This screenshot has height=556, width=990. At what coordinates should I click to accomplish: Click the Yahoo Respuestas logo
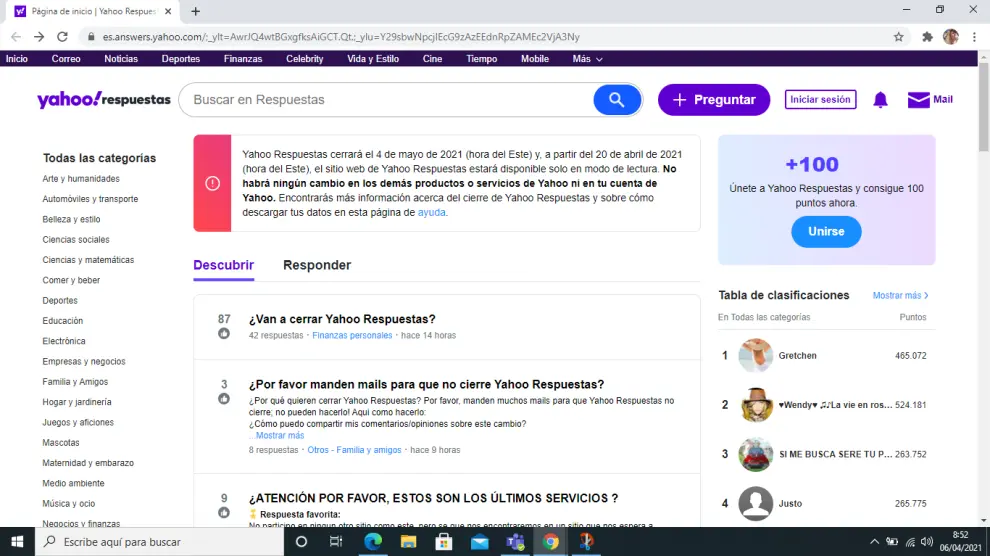pos(104,100)
